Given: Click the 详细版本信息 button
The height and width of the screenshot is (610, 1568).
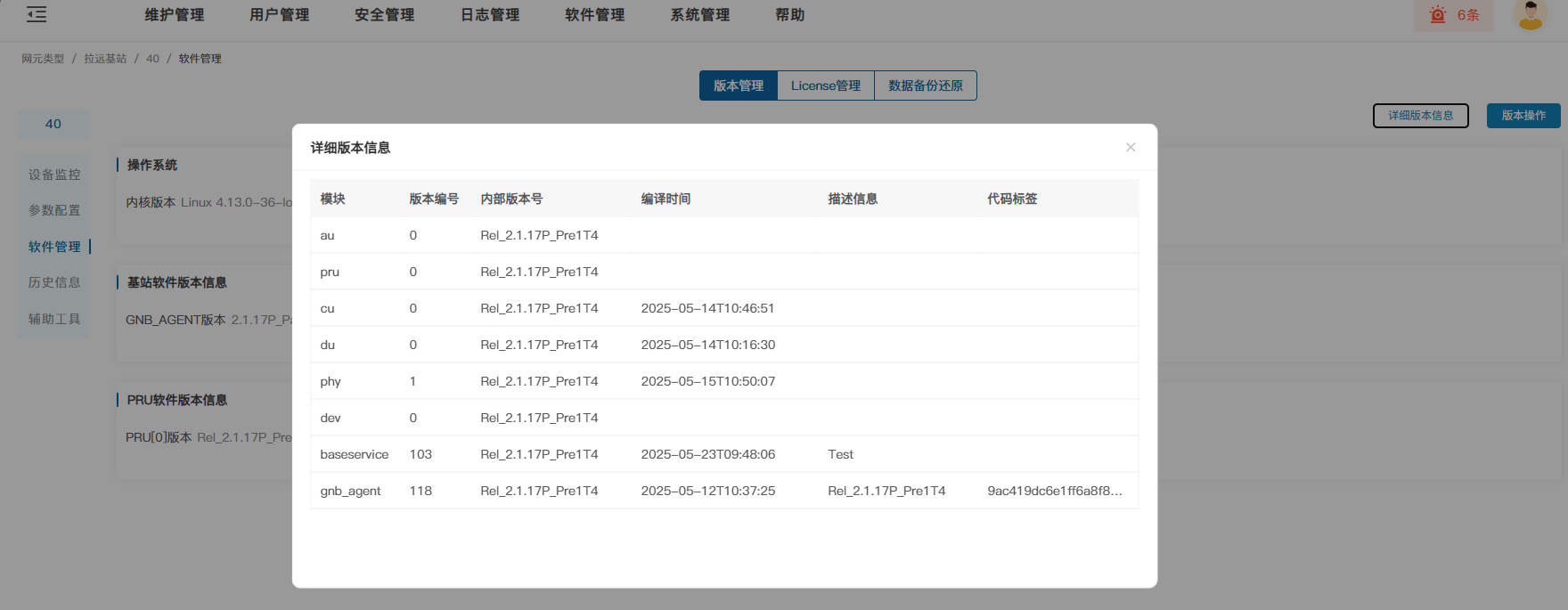Looking at the screenshot, I should pos(1421,116).
